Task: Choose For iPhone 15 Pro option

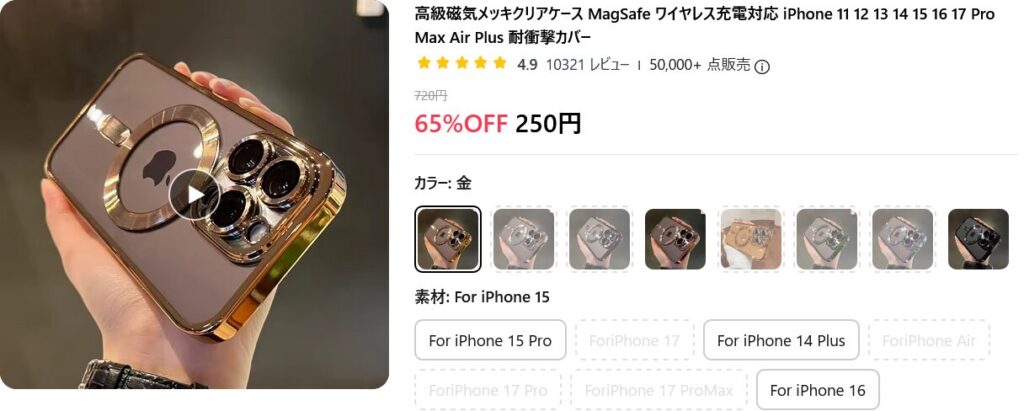Action: [490, 340]
